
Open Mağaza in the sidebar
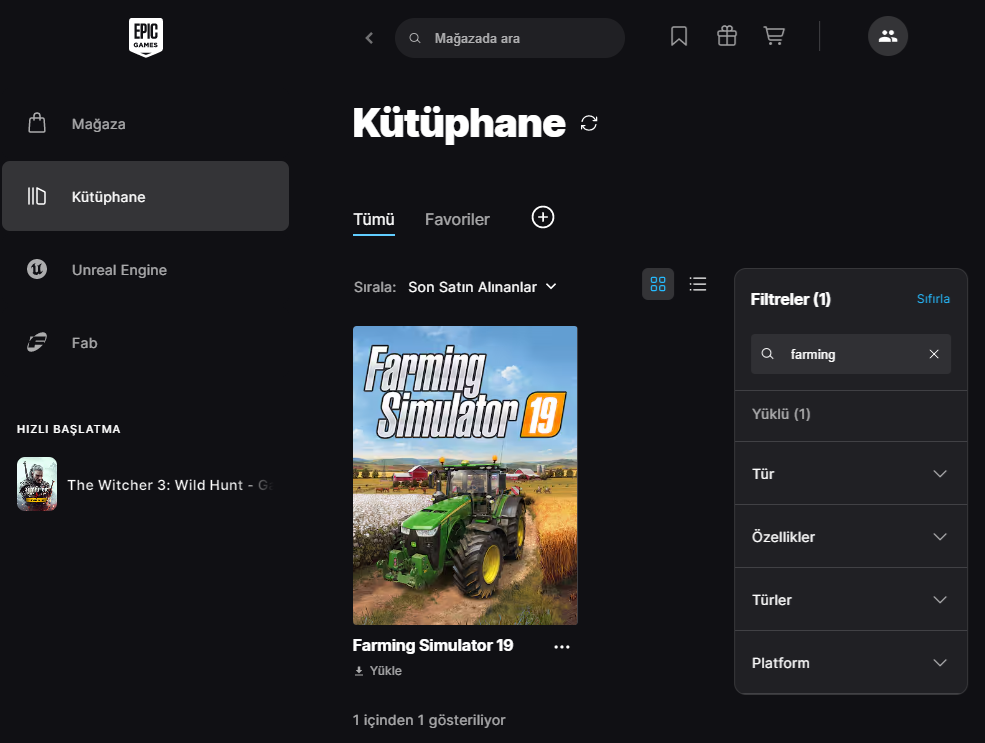coord(146,124)
